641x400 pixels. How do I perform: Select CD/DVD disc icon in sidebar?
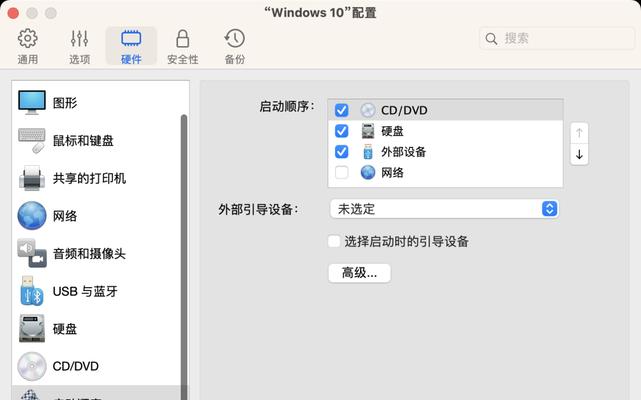coord(32,366)
